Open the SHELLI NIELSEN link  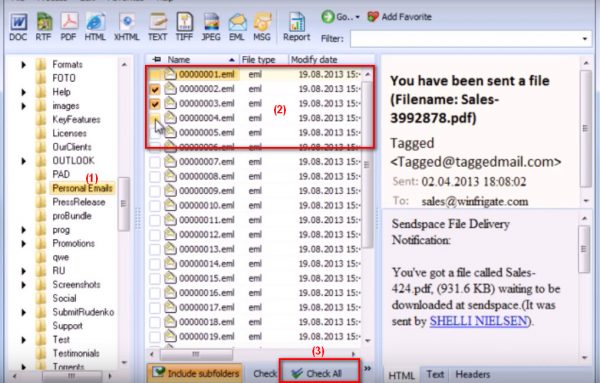click(x=478, y=321)
